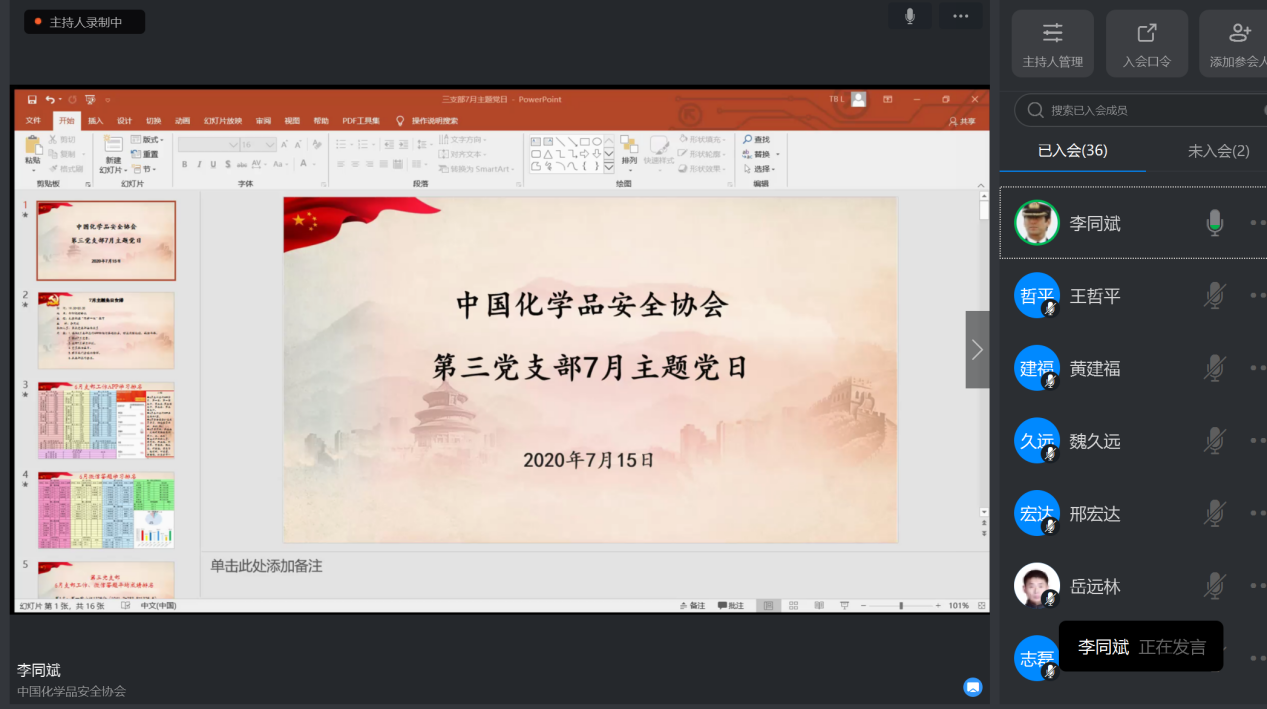The width and height of the screenshot is (1267, 709).
Task: Open more options for 王哲平
Action: (1256, 296)
